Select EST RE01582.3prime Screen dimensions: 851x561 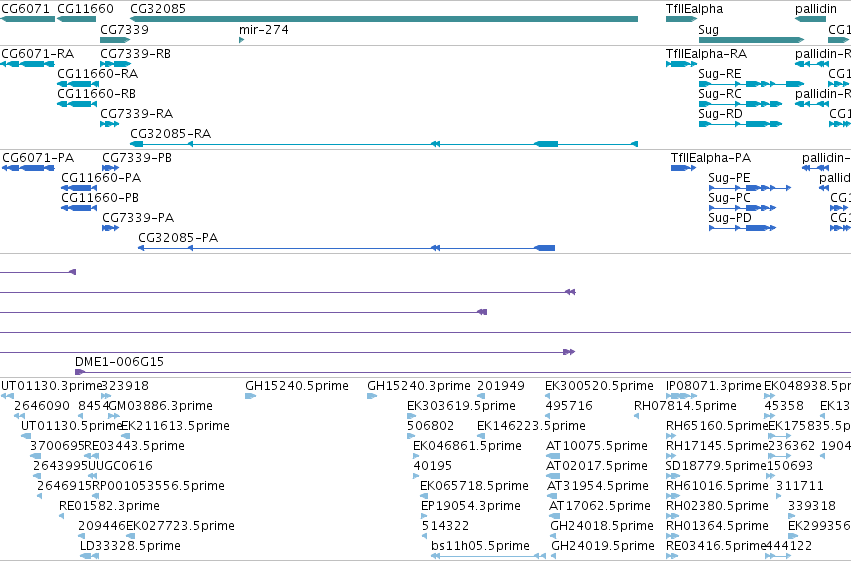(x=109, y=506)
